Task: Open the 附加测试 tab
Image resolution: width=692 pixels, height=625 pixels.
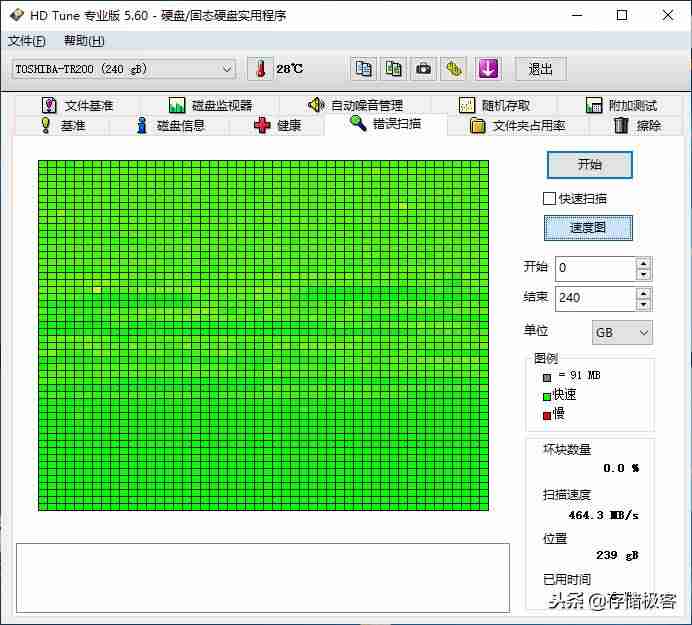Action: [x=621, y=105]
